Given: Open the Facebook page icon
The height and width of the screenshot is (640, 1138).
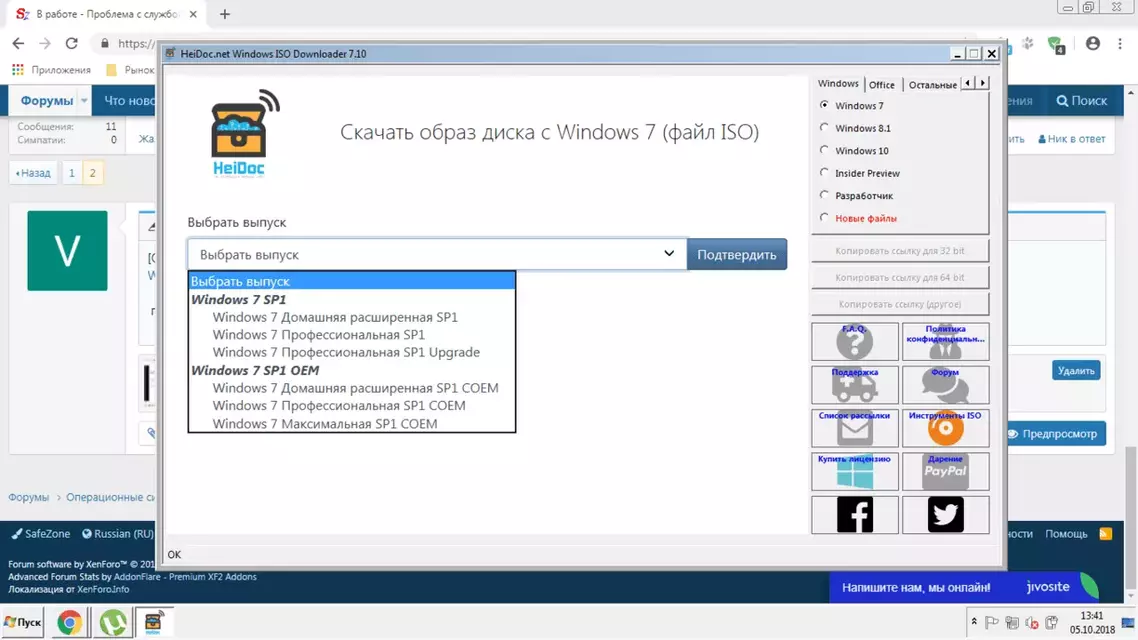Looking at the screenshot, I should tap(854, 514).
